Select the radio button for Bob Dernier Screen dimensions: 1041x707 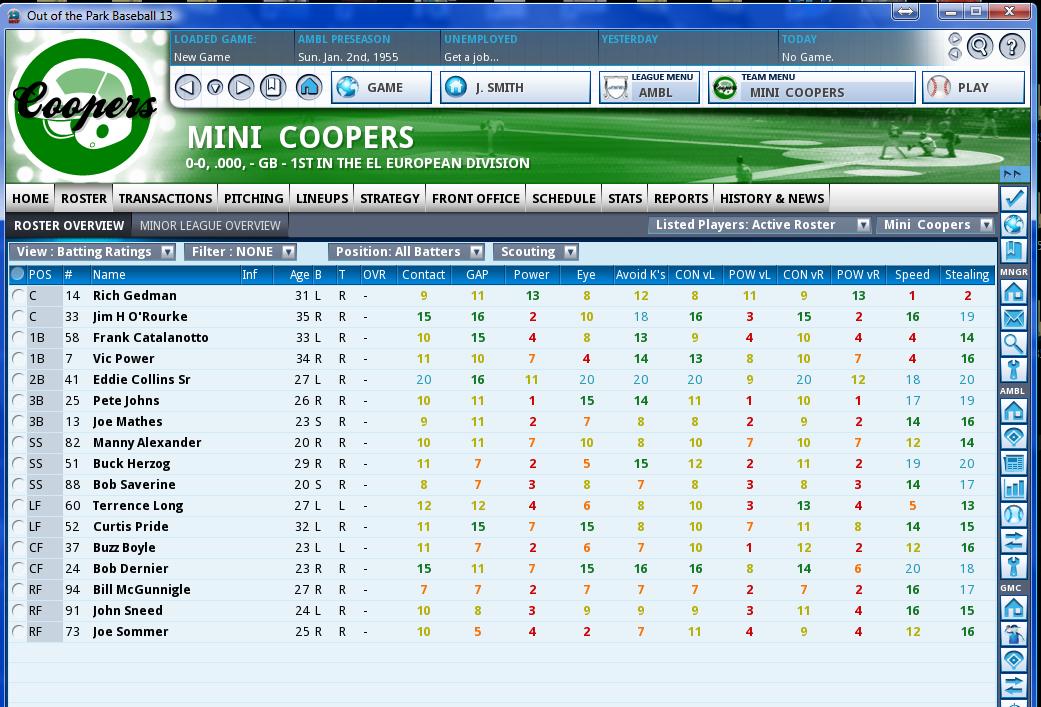(x=18, y=569)
